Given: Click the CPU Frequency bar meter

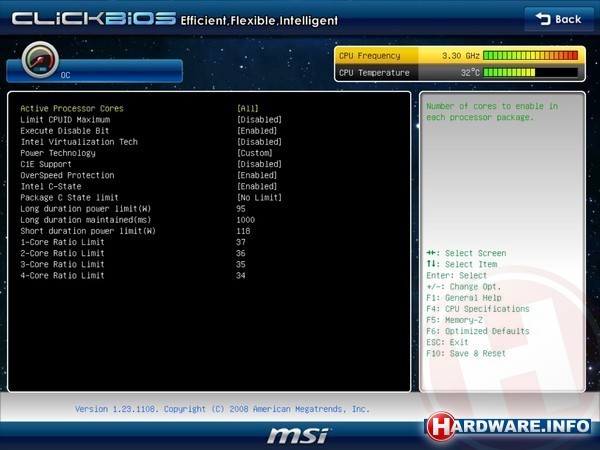Looking at the screenshot, I should pos(530,56).
